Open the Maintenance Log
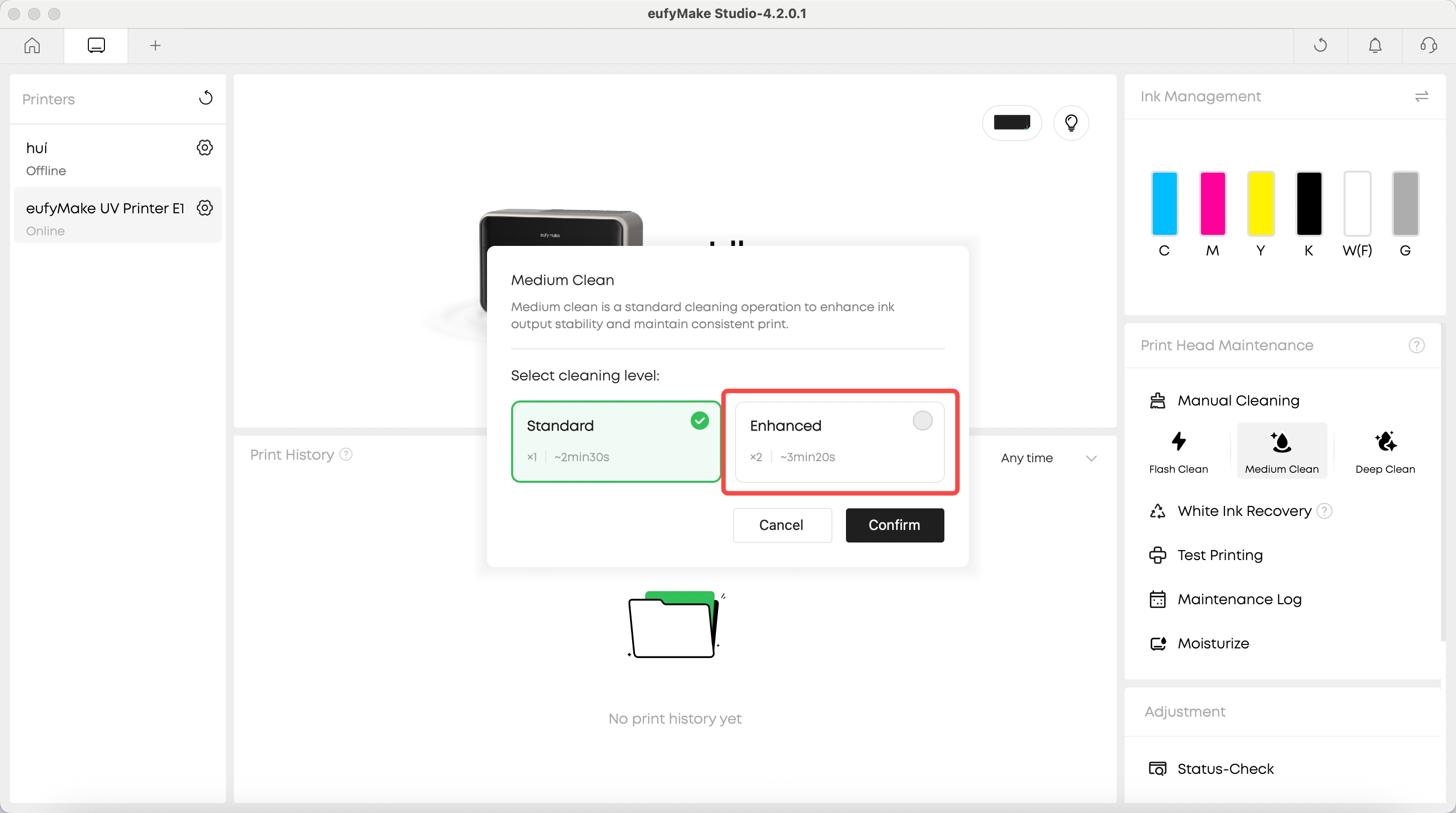The width and height of the screenshot is (1456, 813). pos(1226,599)
